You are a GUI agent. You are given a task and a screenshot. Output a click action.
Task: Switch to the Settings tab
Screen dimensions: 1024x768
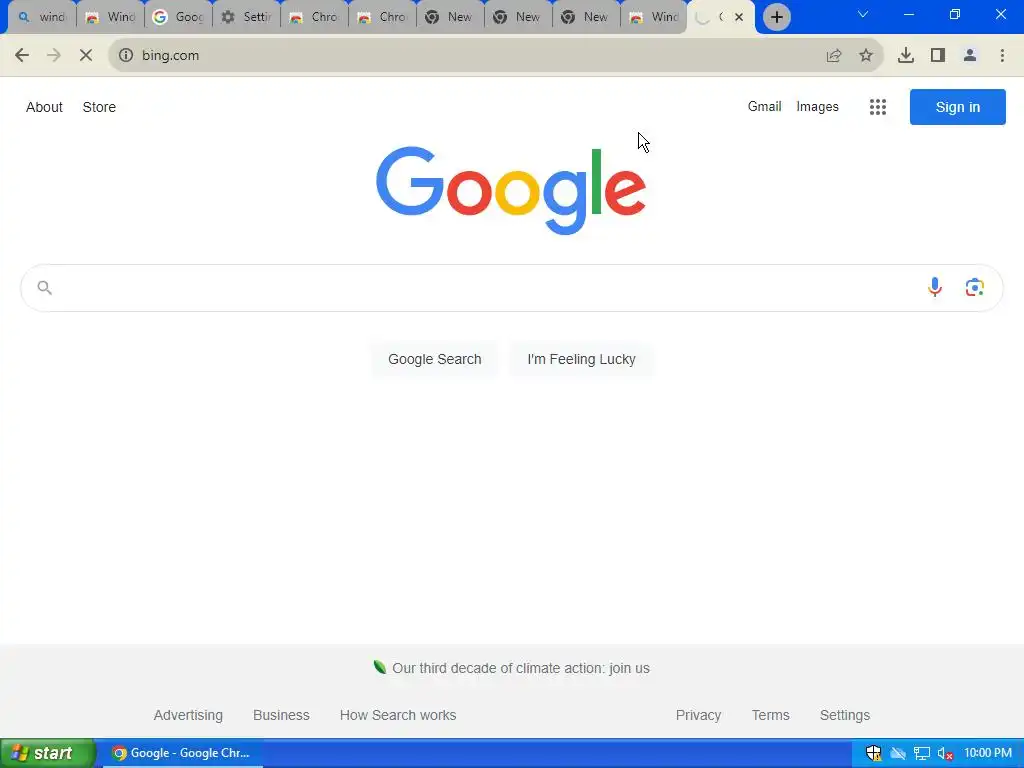(246, 17)
